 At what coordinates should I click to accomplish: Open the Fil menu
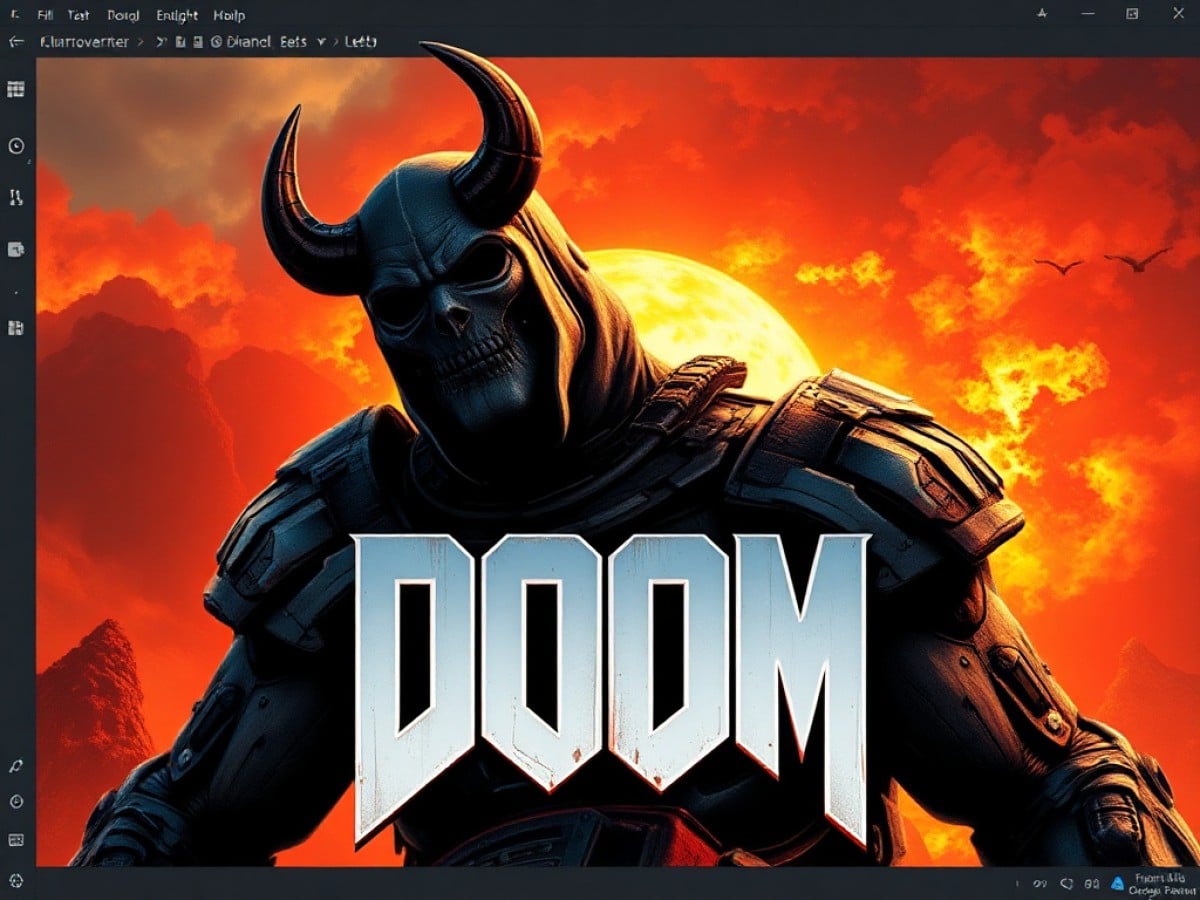45,16
